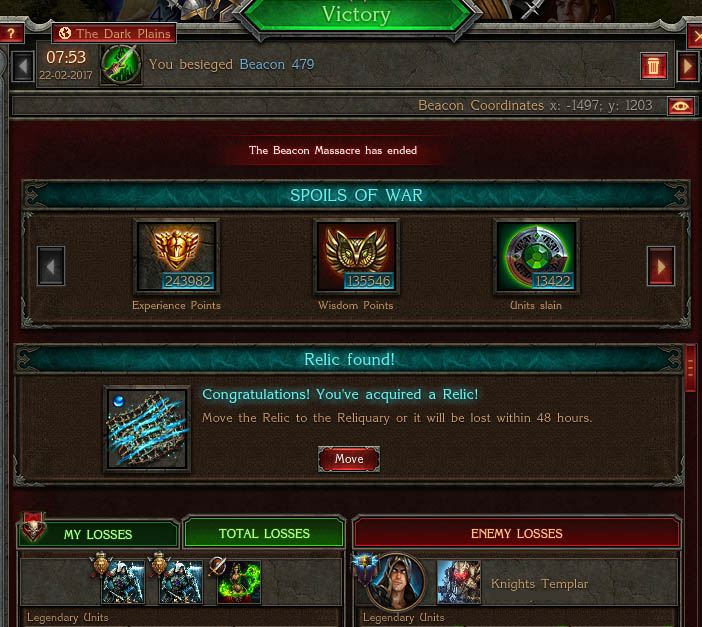Open help with question mark icon
The image size is (702, 627).
pyautogui.click(x=11, y=33)
